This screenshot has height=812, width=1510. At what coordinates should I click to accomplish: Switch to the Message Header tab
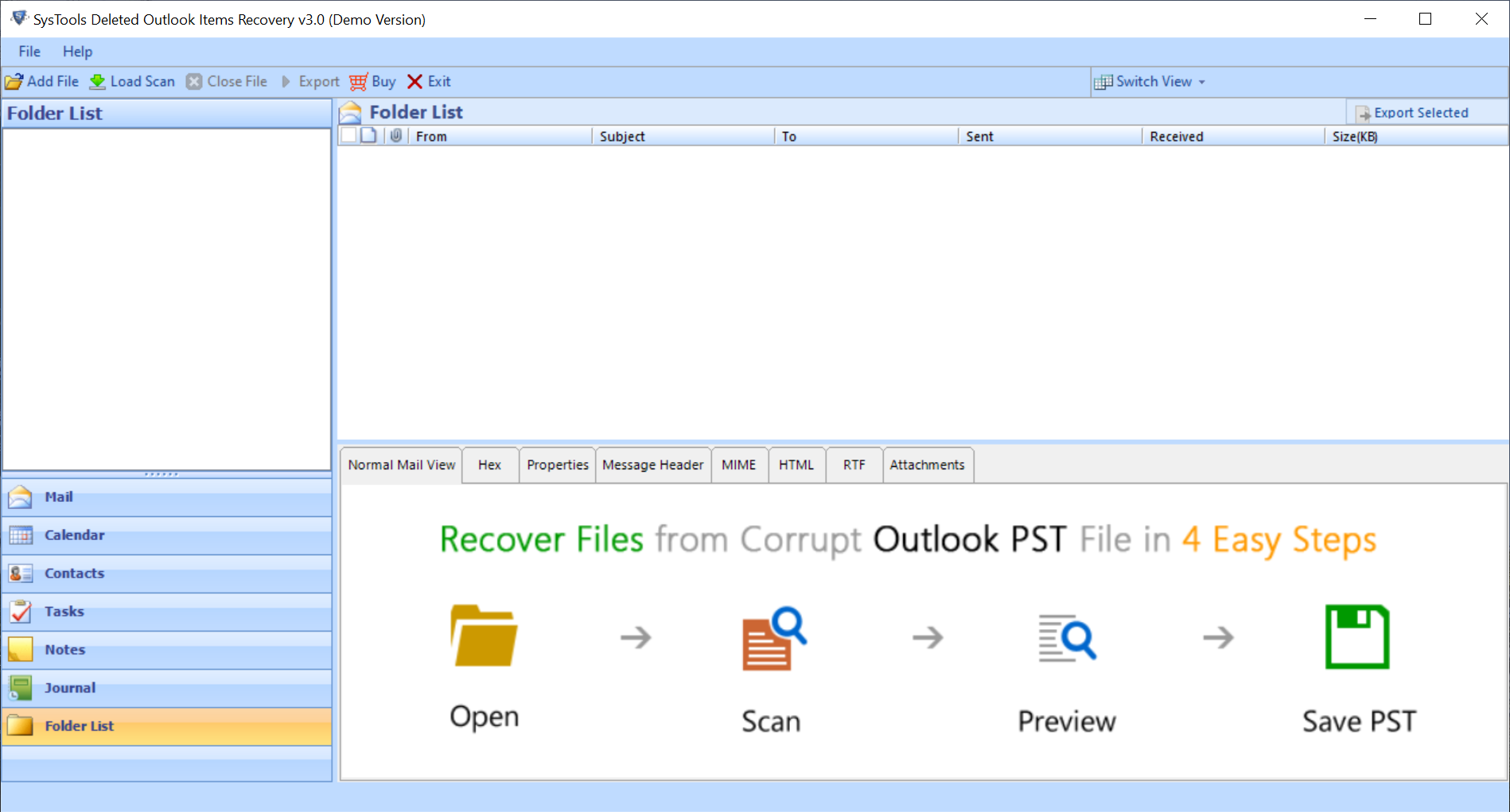click(652, 465)
